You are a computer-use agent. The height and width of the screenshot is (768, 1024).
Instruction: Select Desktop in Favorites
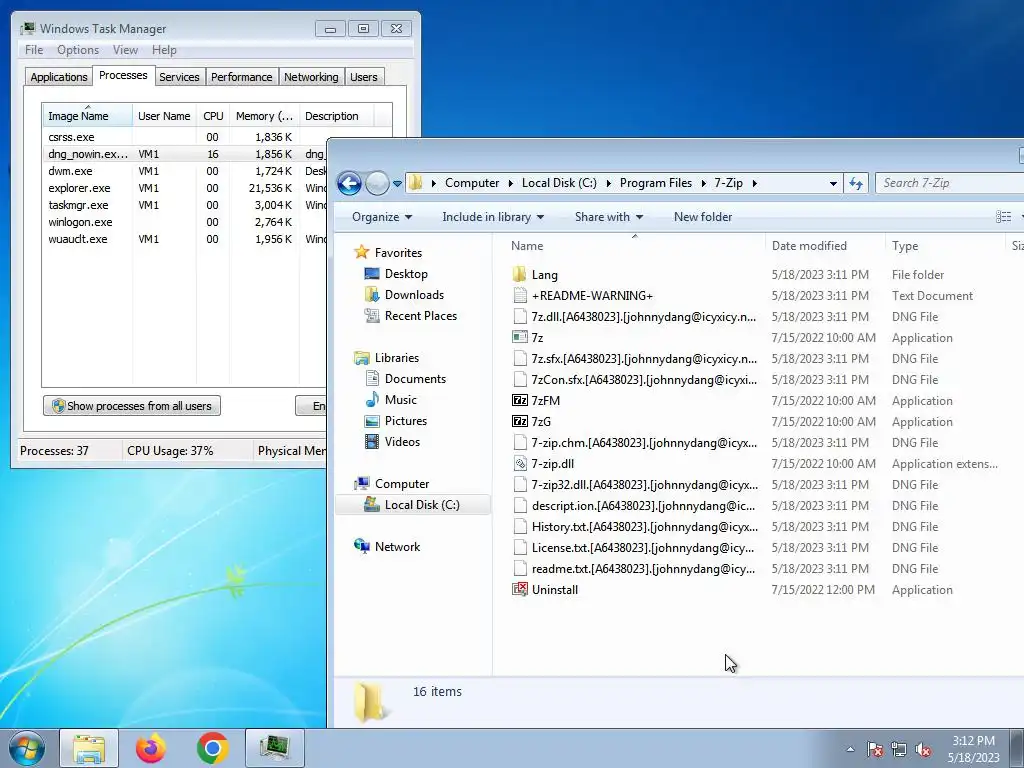pos(406,274)
